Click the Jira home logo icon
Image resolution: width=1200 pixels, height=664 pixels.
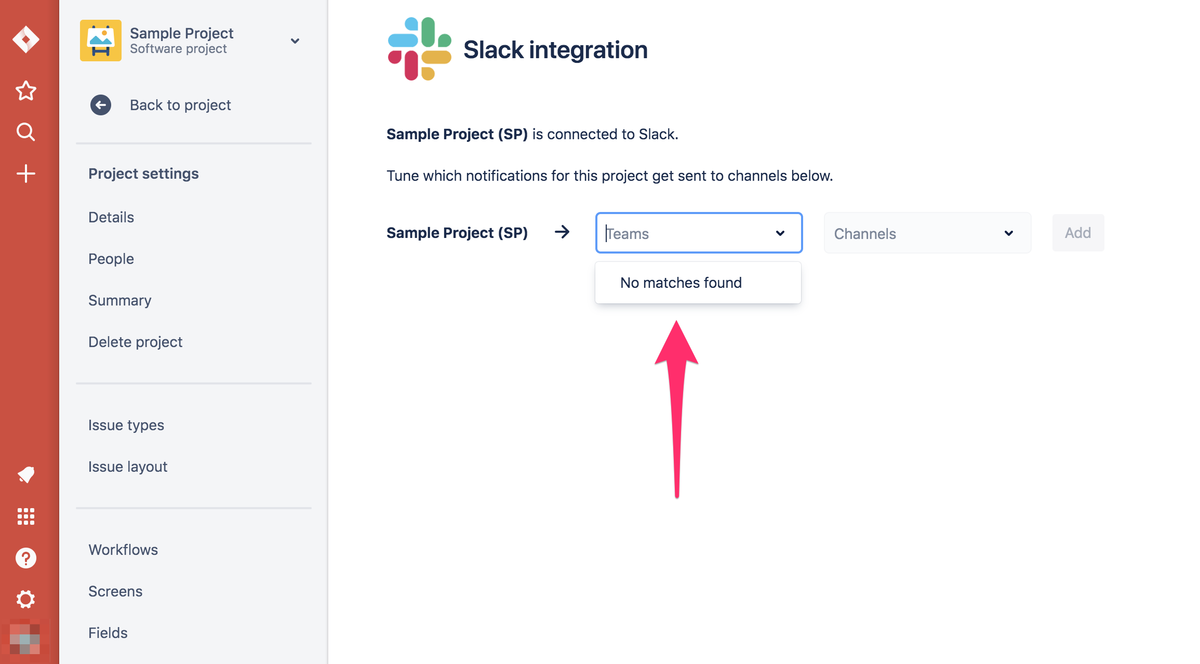[x=26, y=40]
